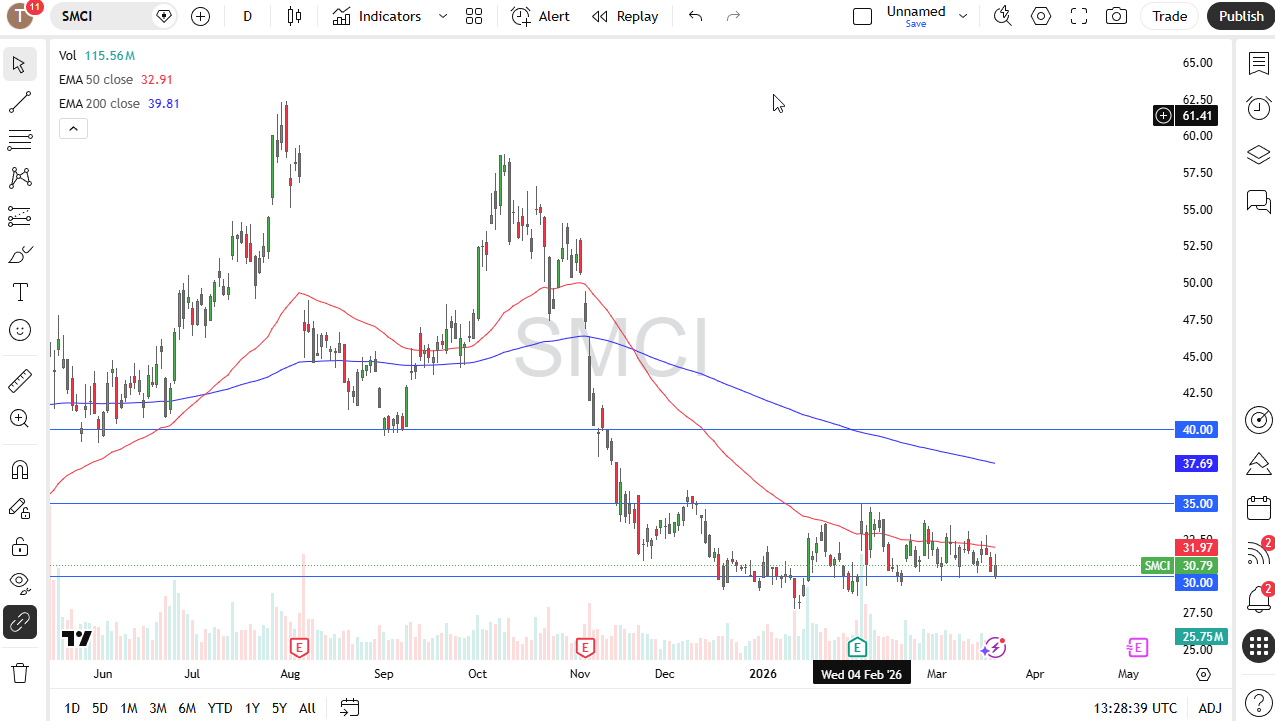Open timezone menu at 13:28:39 UTC
This screenshot has width=1275, height=721.
1135,708
